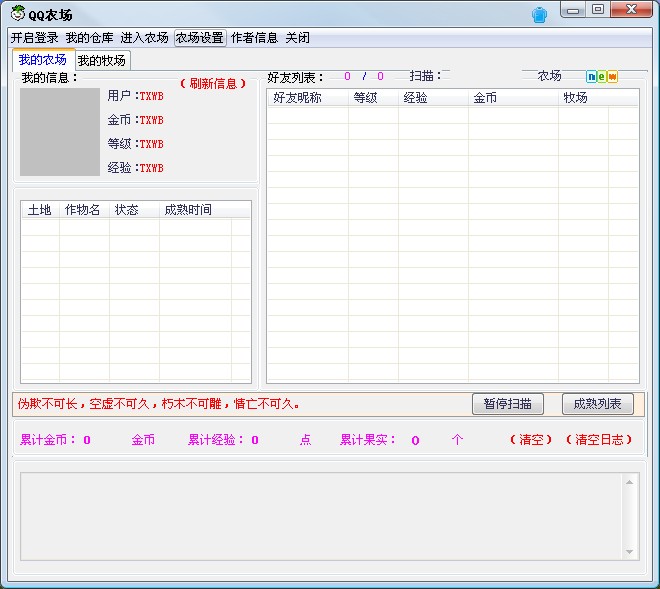Maximize the QQ农场 window

coord(598,10)
